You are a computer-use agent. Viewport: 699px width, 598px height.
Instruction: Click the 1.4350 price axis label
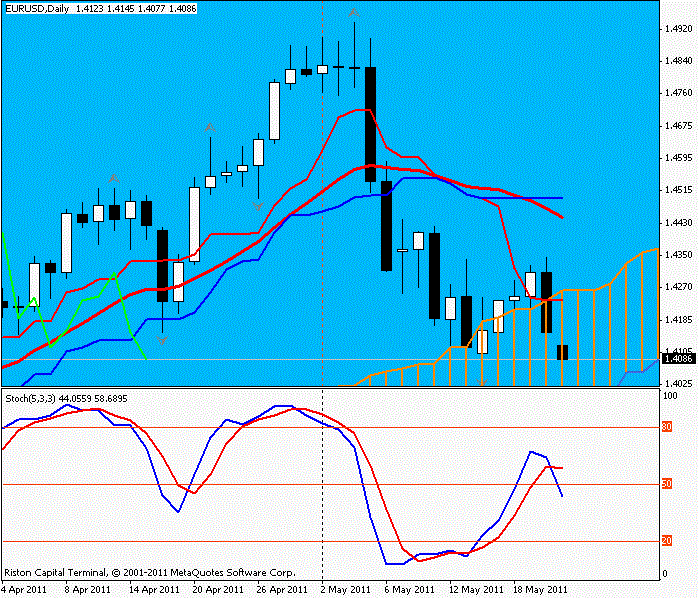[678, 255]
